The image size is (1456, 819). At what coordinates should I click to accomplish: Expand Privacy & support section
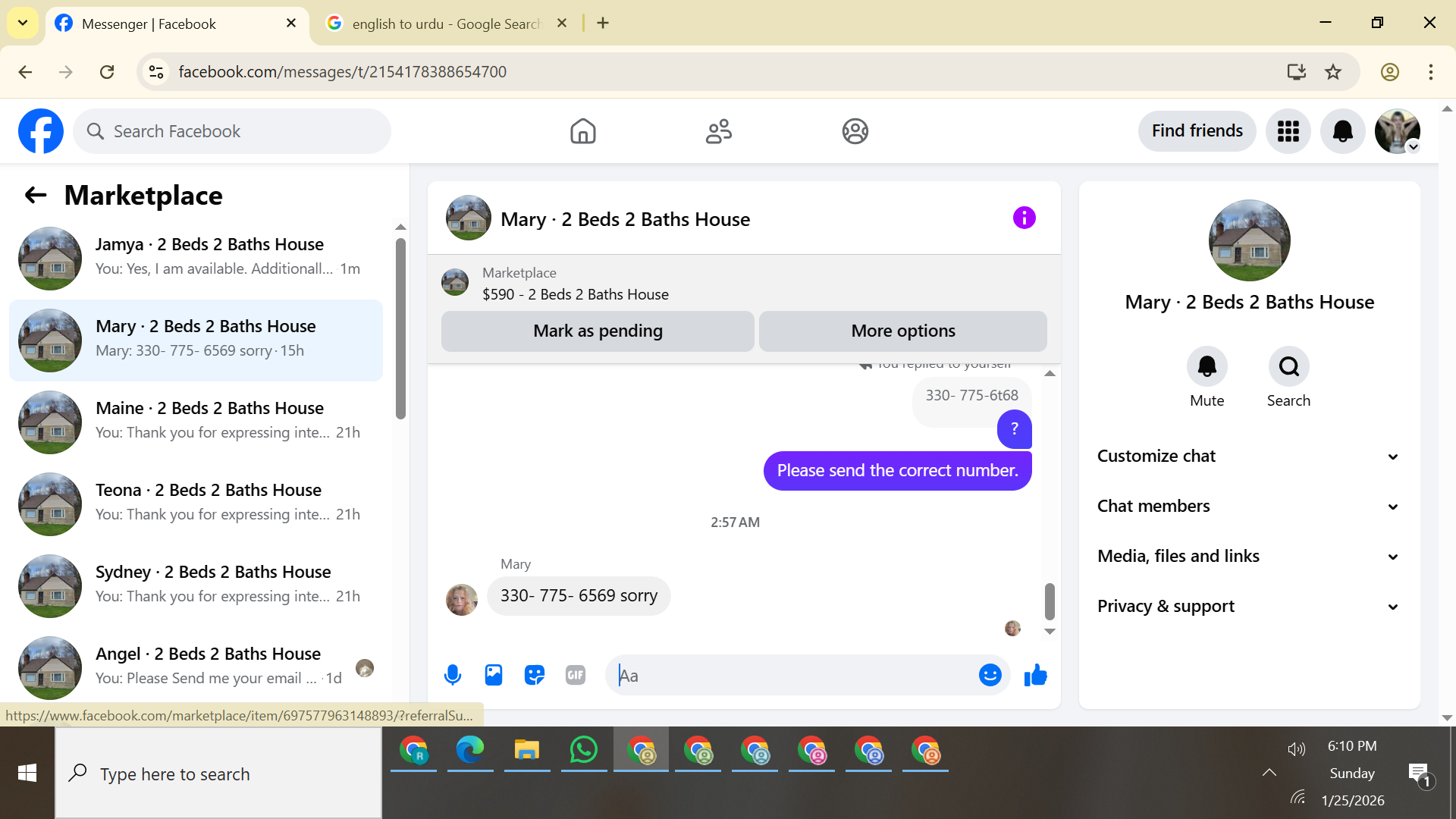point(1249,607)
